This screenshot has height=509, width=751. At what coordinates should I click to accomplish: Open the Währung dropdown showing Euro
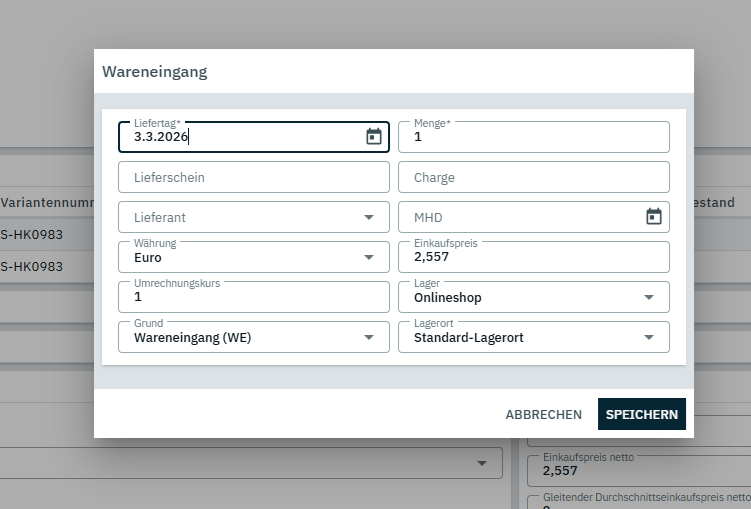[369, 257]
